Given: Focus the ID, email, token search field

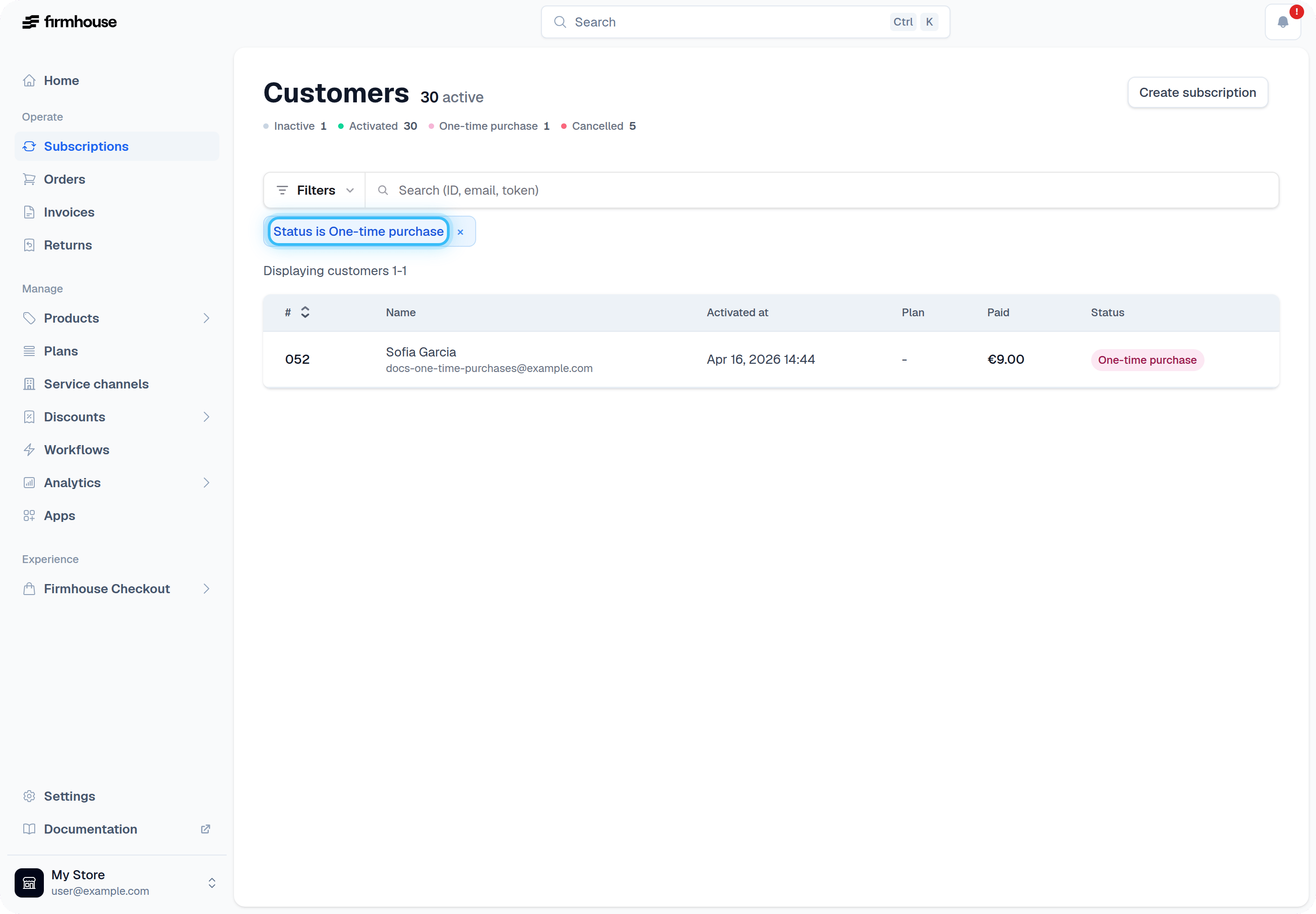Looking at the screenshot, I should point(822,190).
